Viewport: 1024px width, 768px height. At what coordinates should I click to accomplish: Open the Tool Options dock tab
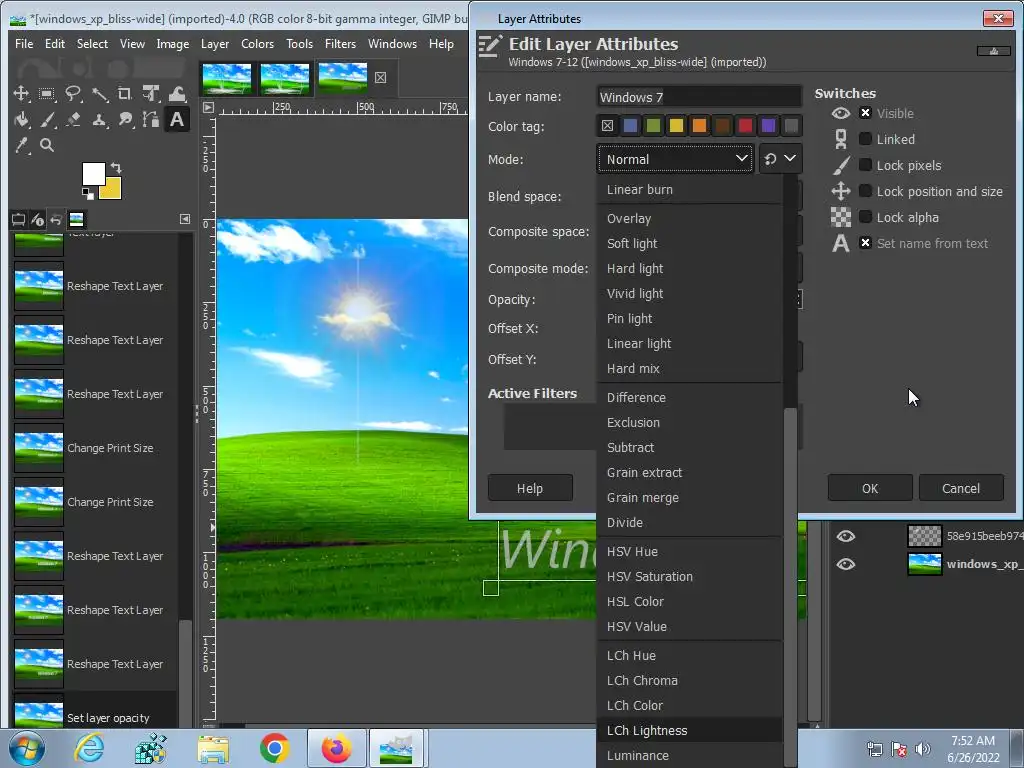(x=18, y=219)
